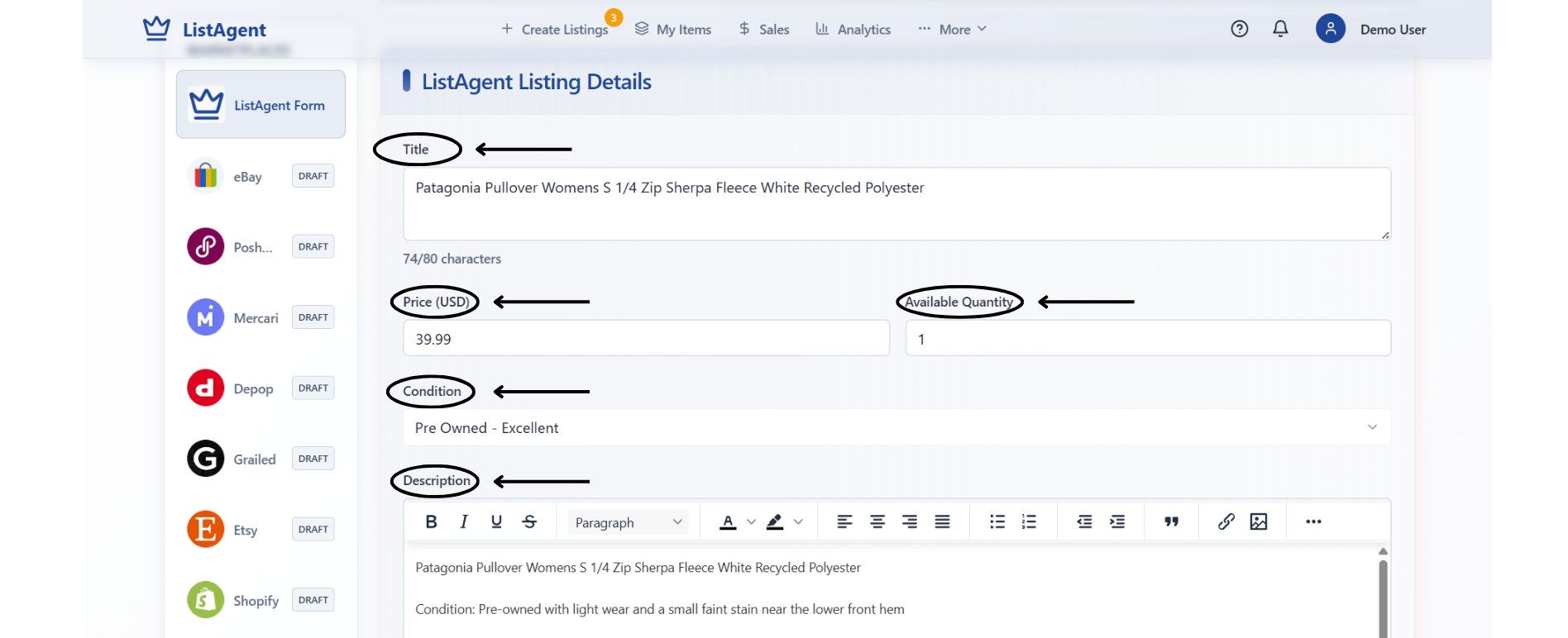Click the Depop DRAFT badge
1568x638 pixels.
pyautogui.click(x=313, y=388)
